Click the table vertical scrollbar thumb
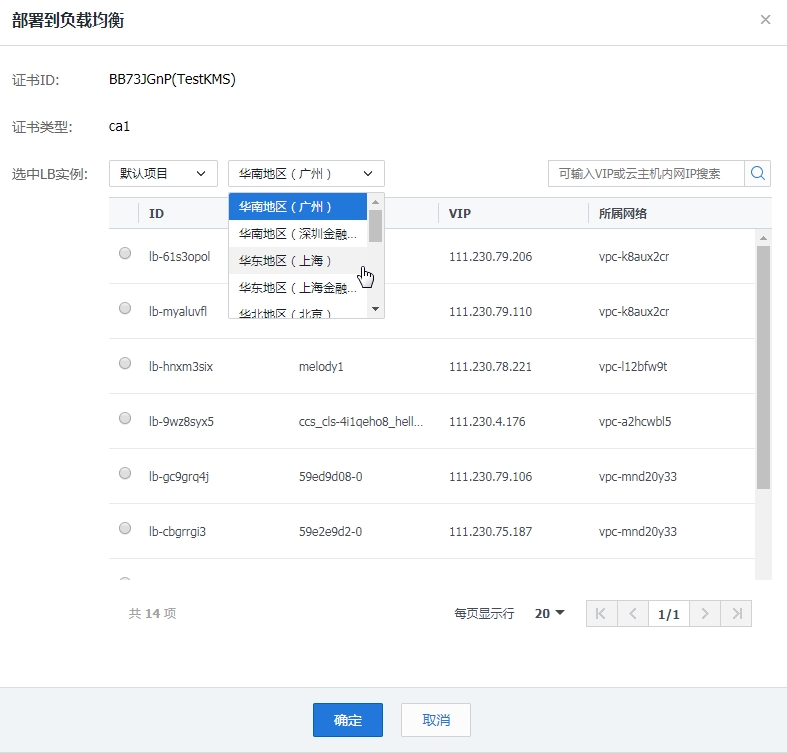Screen dimensions: 787x753 (763, 365)
